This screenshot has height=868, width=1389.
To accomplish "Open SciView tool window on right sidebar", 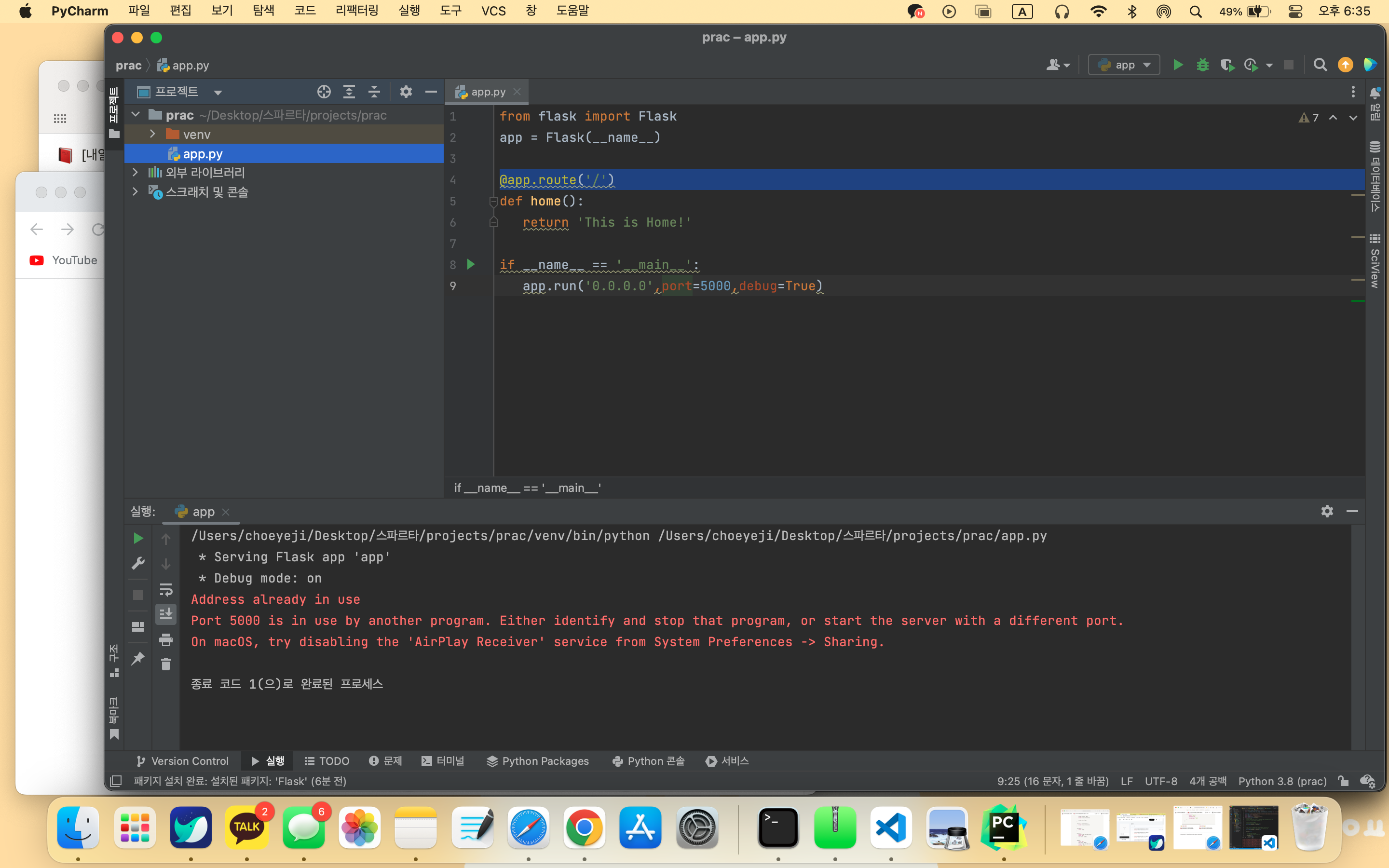I will pyautogui.click(x=1375, y=260).
